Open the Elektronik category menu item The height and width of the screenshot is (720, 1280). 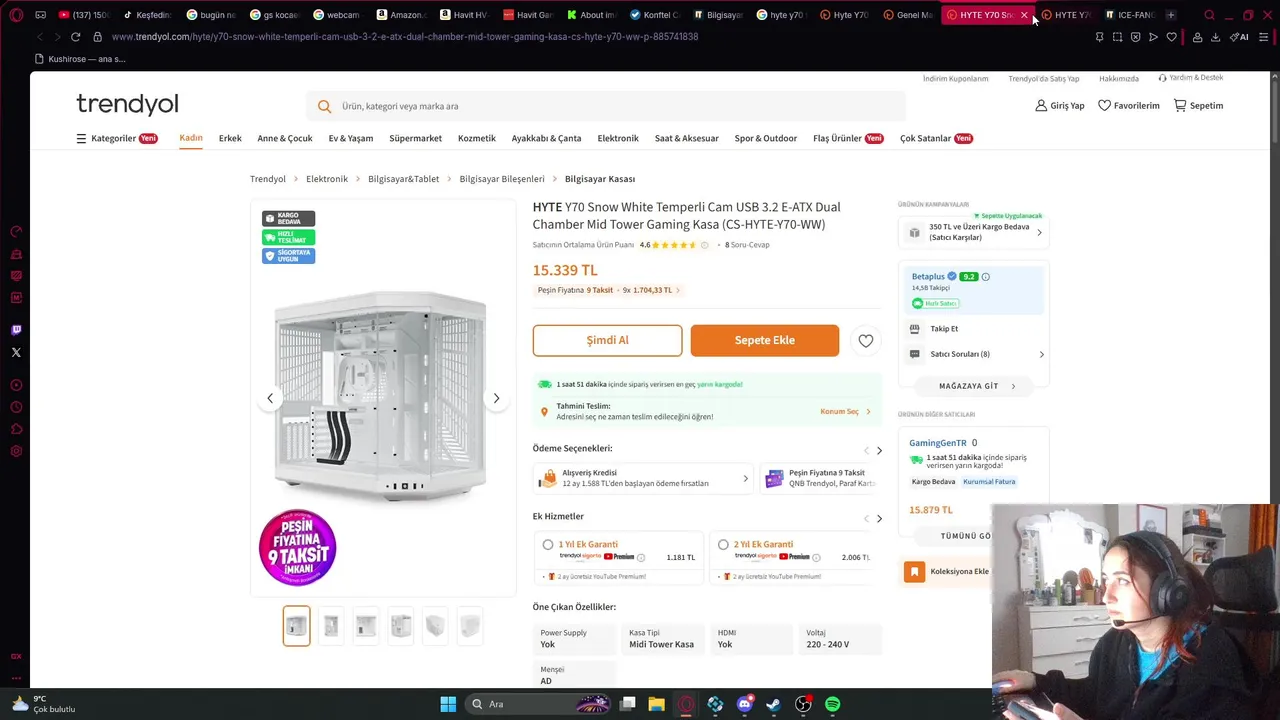coord(618,138)
